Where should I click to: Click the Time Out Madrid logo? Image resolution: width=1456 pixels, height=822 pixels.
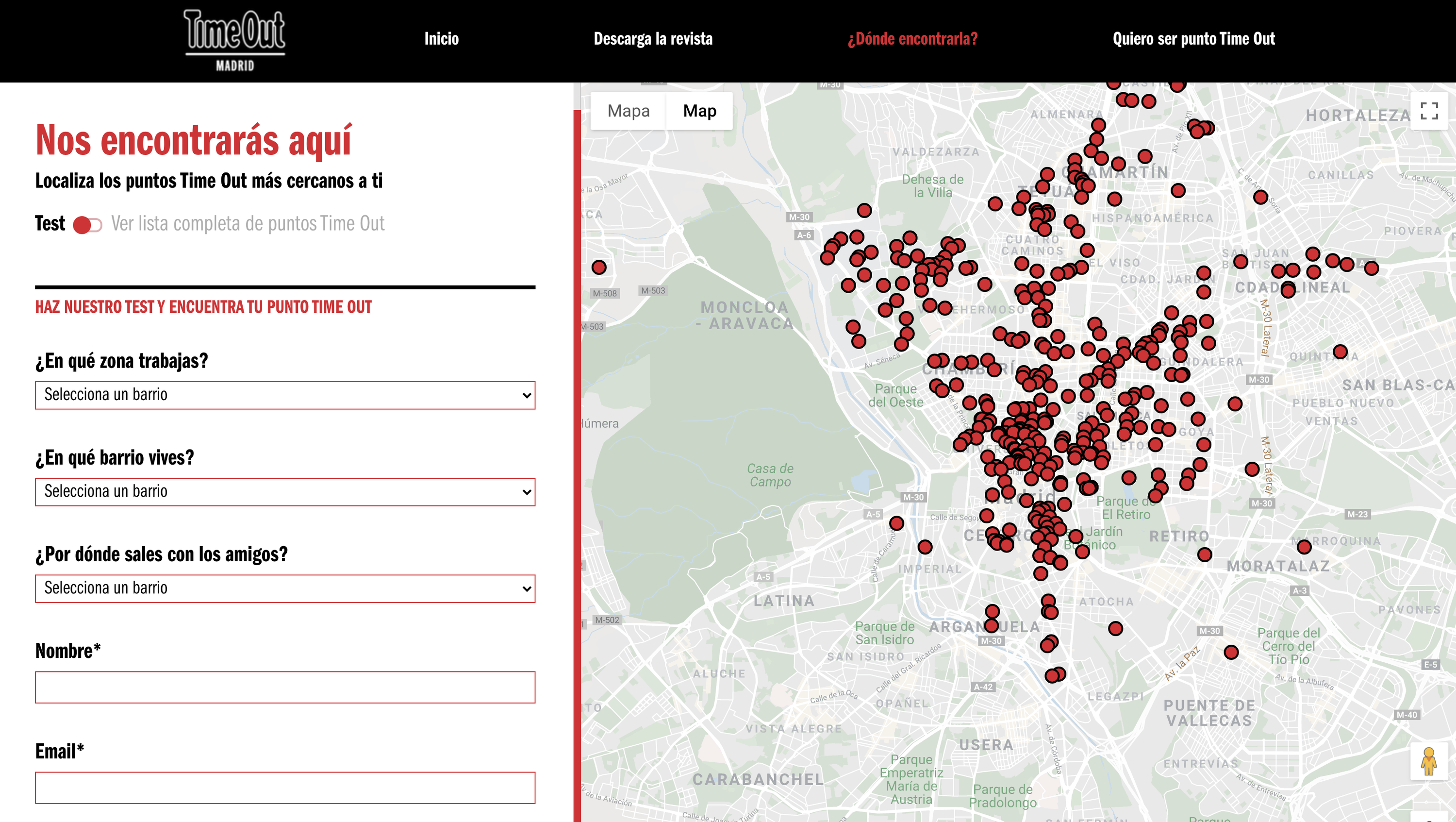234,41
